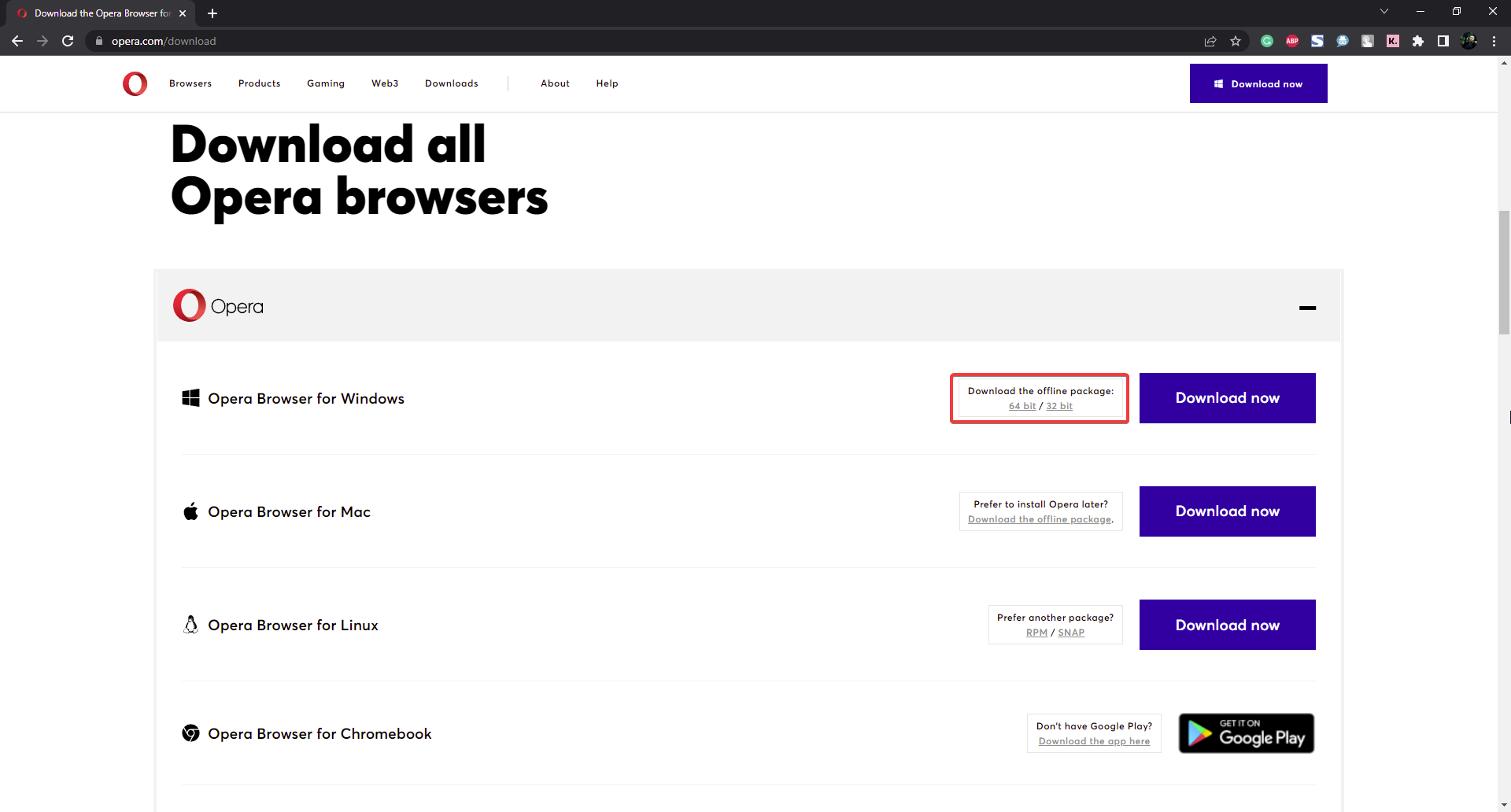This screenshot has height=812, width=1511.
Task: Click the Opera logo in the site header
Action: tap(135, 83)
